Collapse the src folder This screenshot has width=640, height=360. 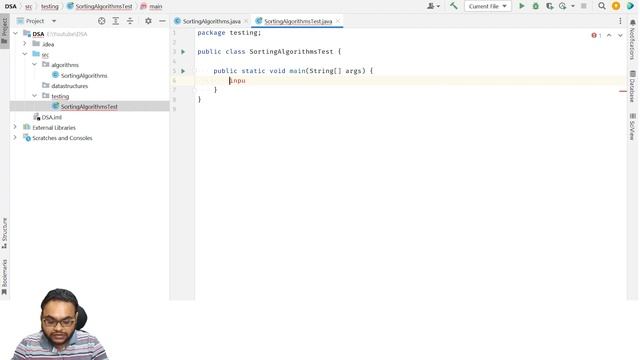(25, 54)
